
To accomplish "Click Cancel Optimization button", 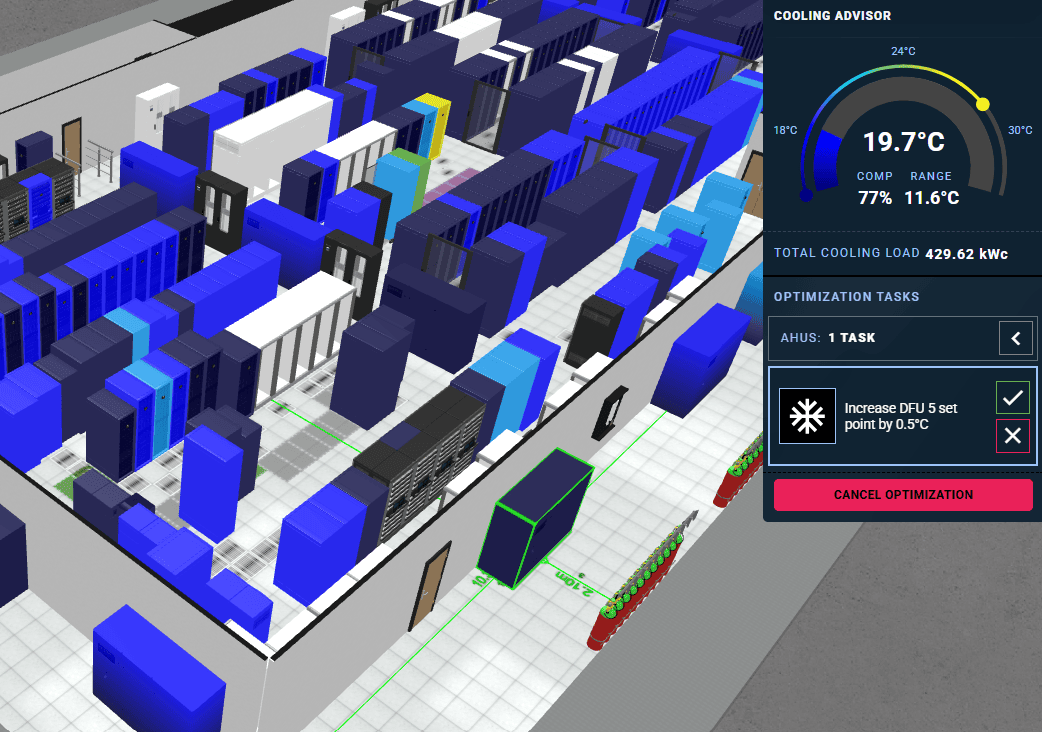I will pos(903,495).
